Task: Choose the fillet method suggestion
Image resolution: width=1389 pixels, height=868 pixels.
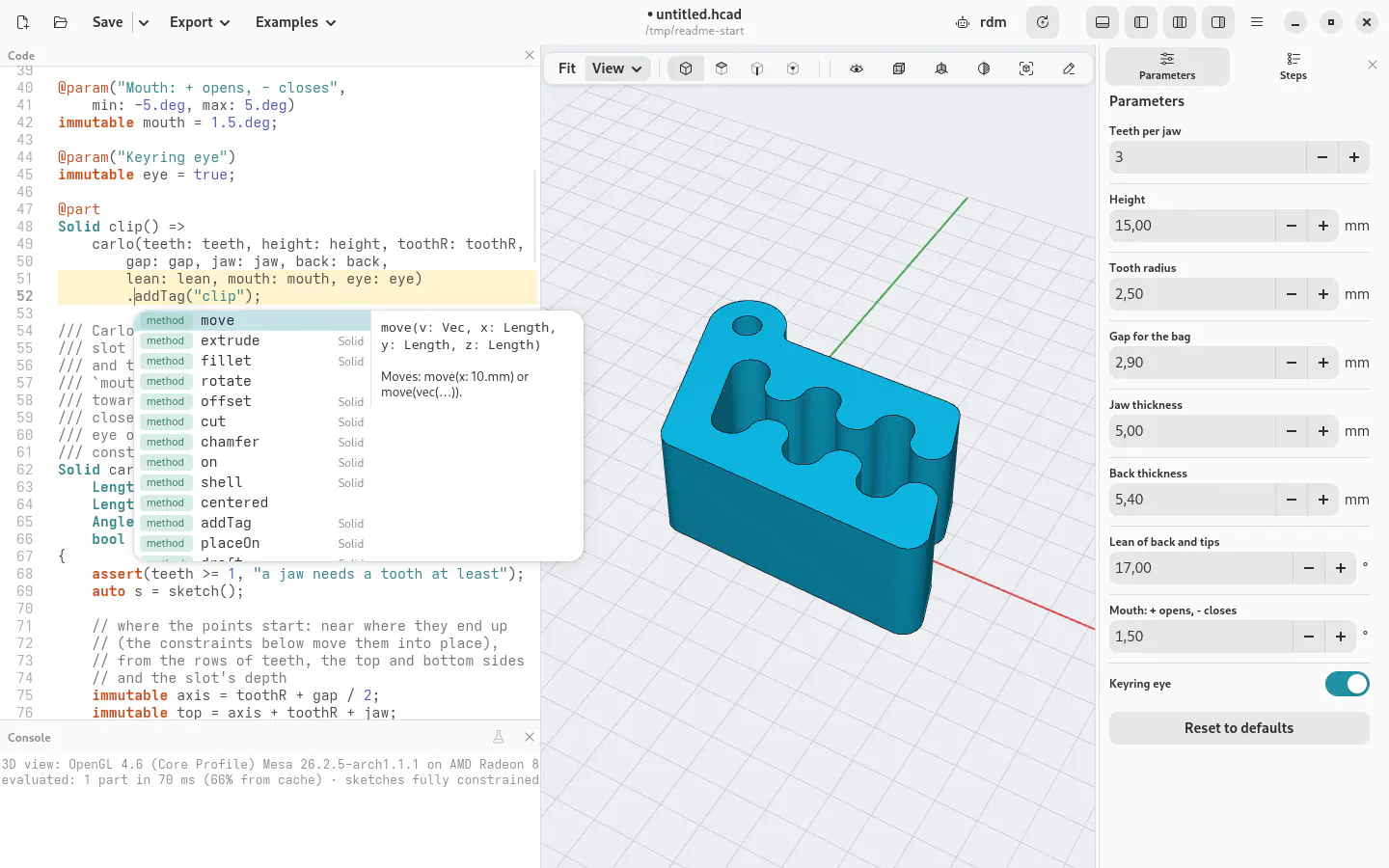Action: tap(253, 361)
